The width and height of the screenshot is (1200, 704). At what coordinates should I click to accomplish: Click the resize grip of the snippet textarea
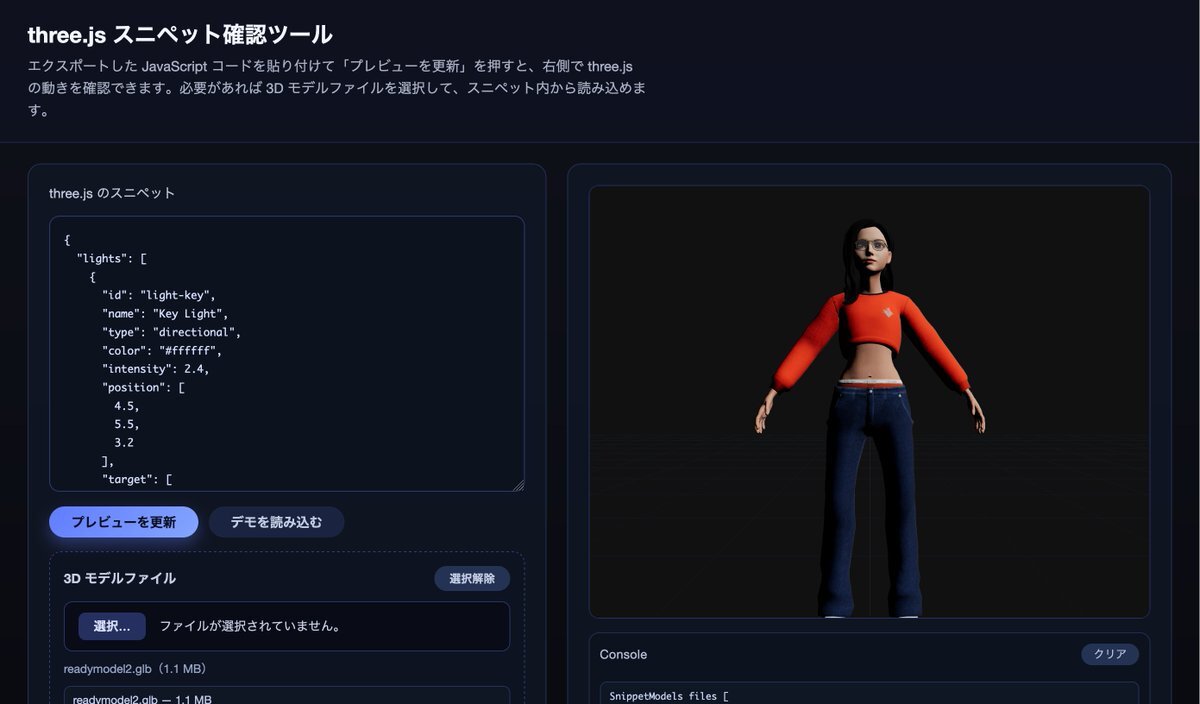518,485
